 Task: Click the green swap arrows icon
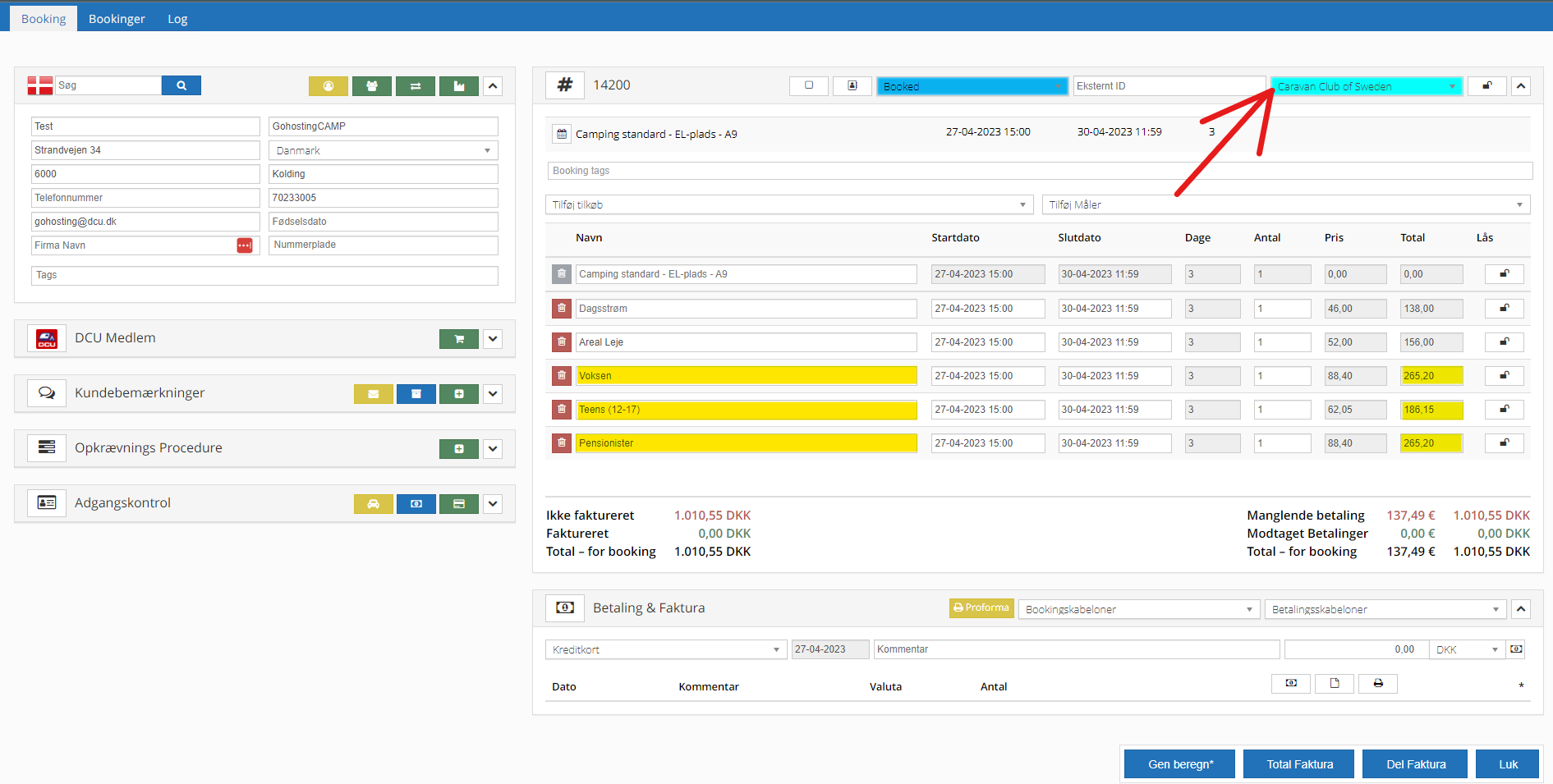click(416, 86)
